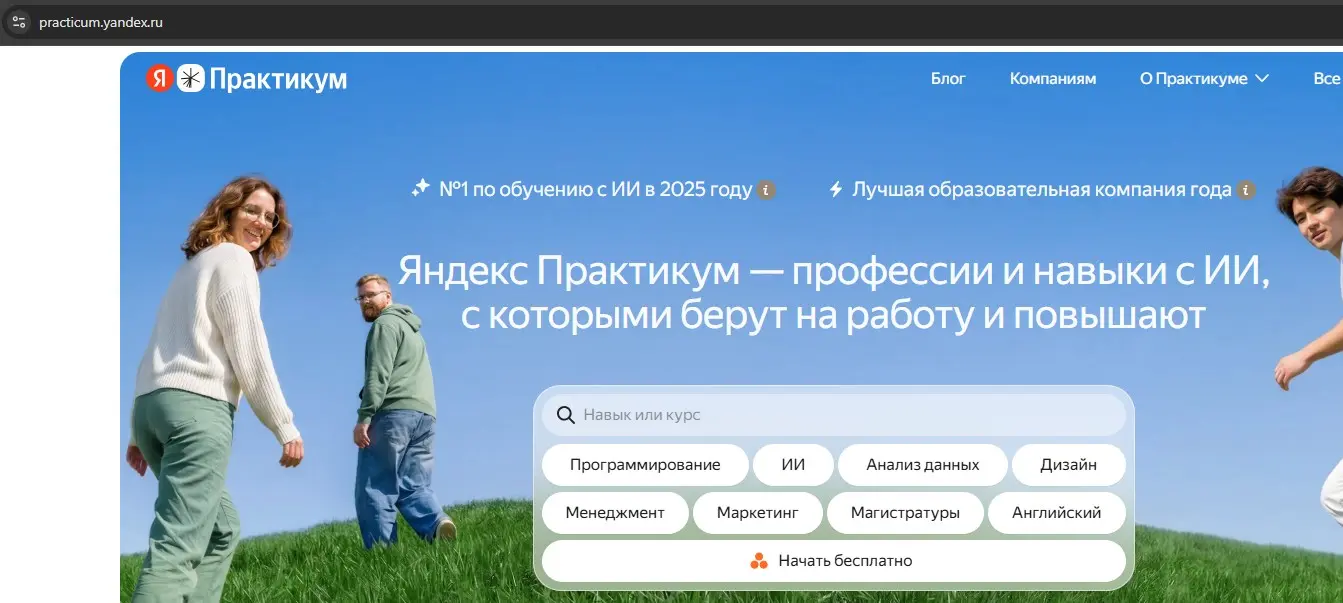Click the info icon after '2025 году'
The image size is (1343, 603).
click(x=766, y=190)
